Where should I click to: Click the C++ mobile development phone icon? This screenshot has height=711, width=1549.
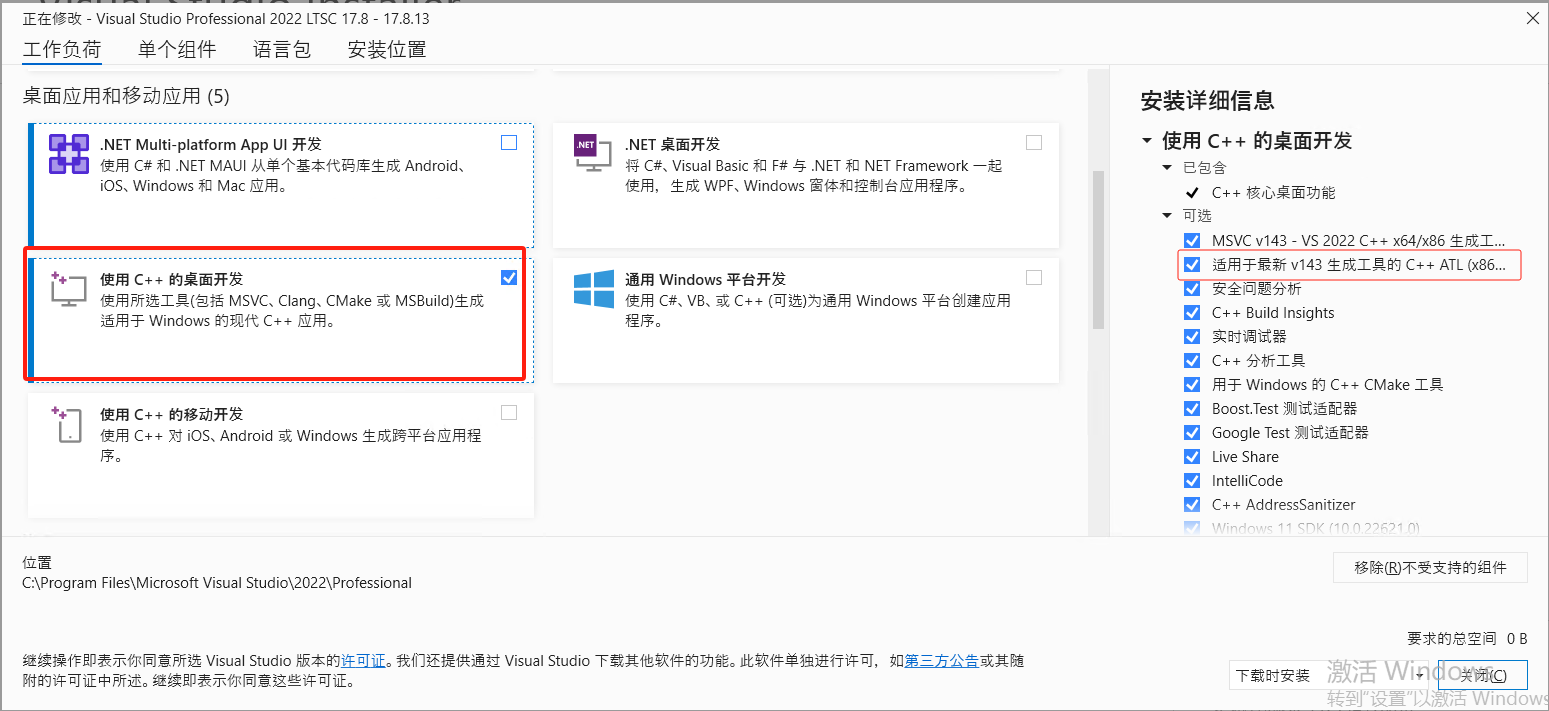coord(66,424)
